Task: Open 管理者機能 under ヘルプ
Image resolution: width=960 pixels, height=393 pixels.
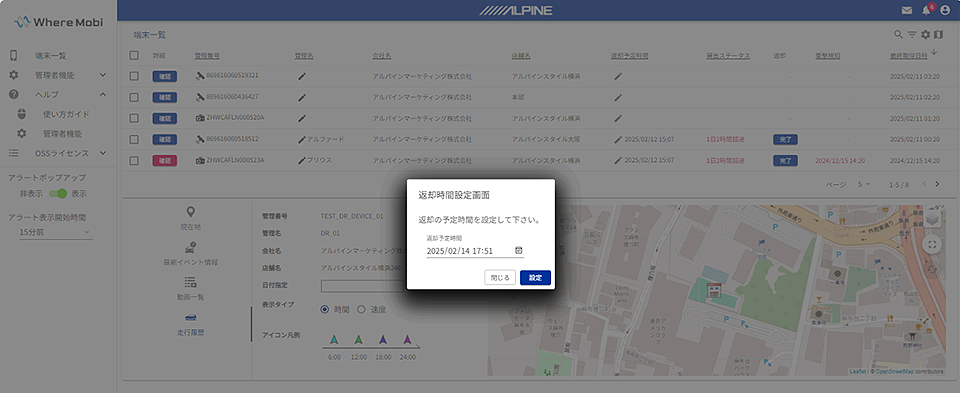Action: pyautogui.click(x=62, y=133)
